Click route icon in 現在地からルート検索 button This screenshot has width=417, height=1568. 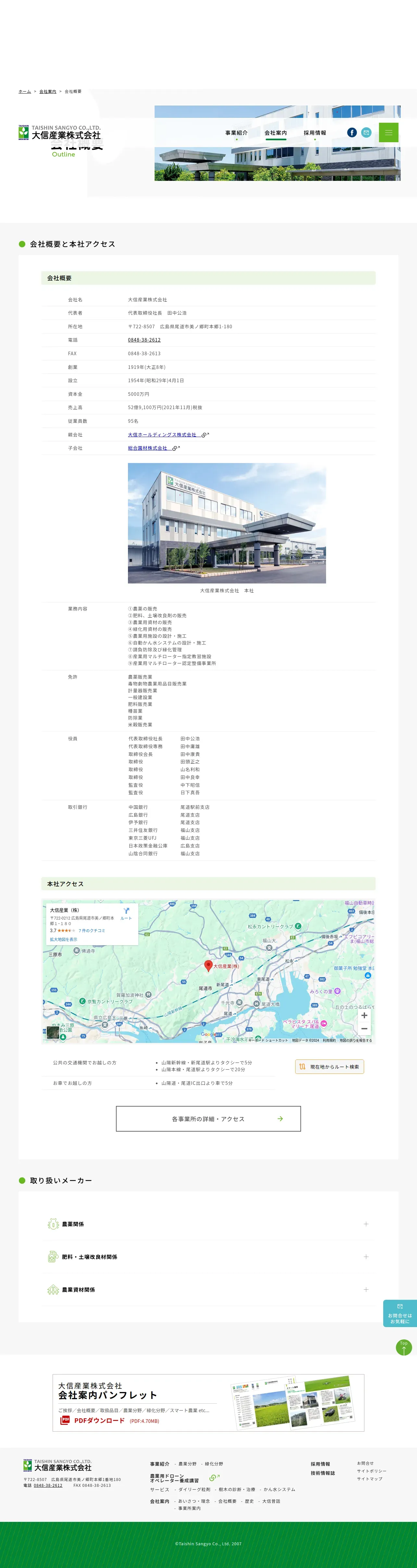click(303, 1066)
